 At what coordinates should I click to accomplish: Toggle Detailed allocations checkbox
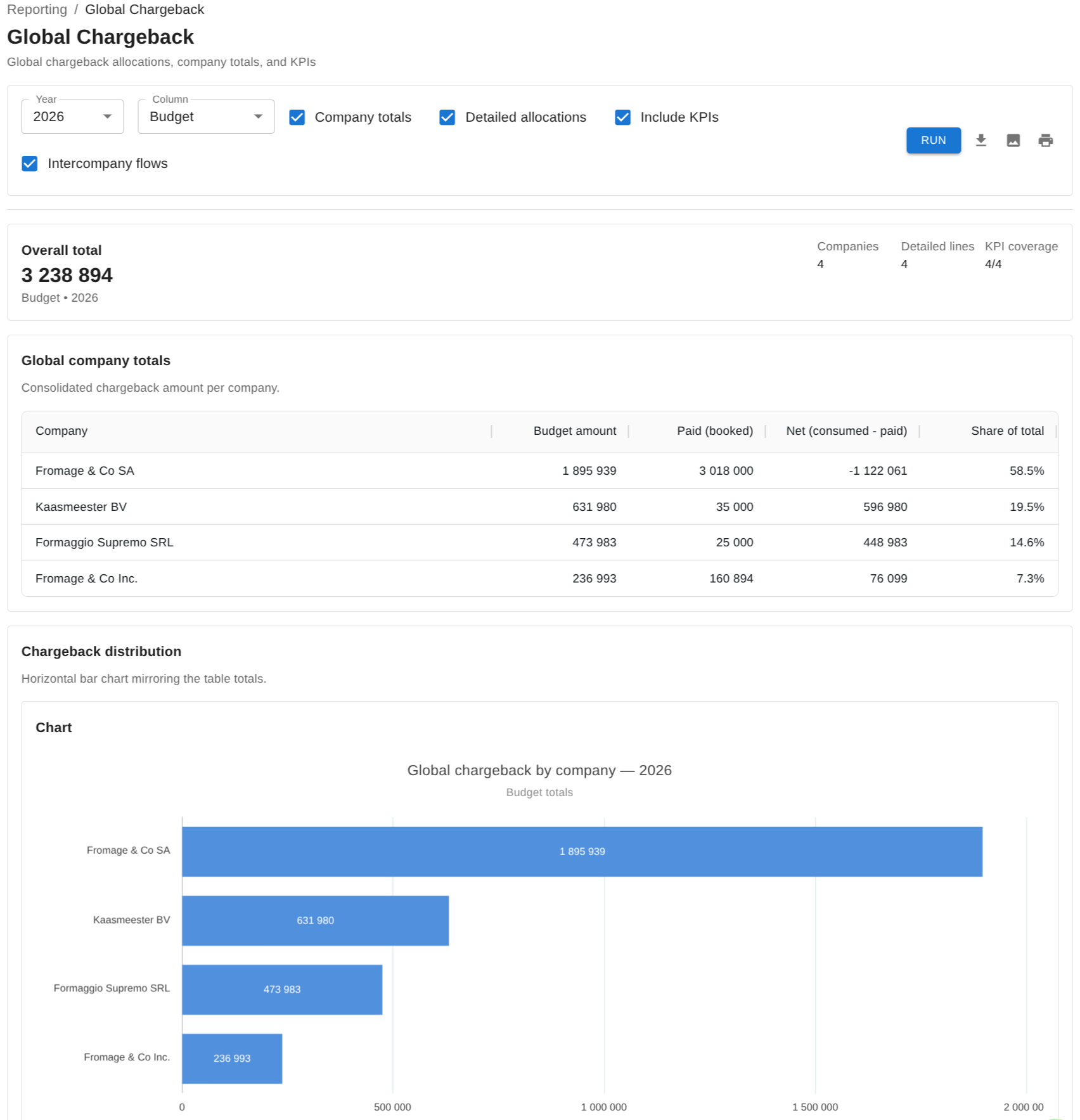[x=447, y=117]
